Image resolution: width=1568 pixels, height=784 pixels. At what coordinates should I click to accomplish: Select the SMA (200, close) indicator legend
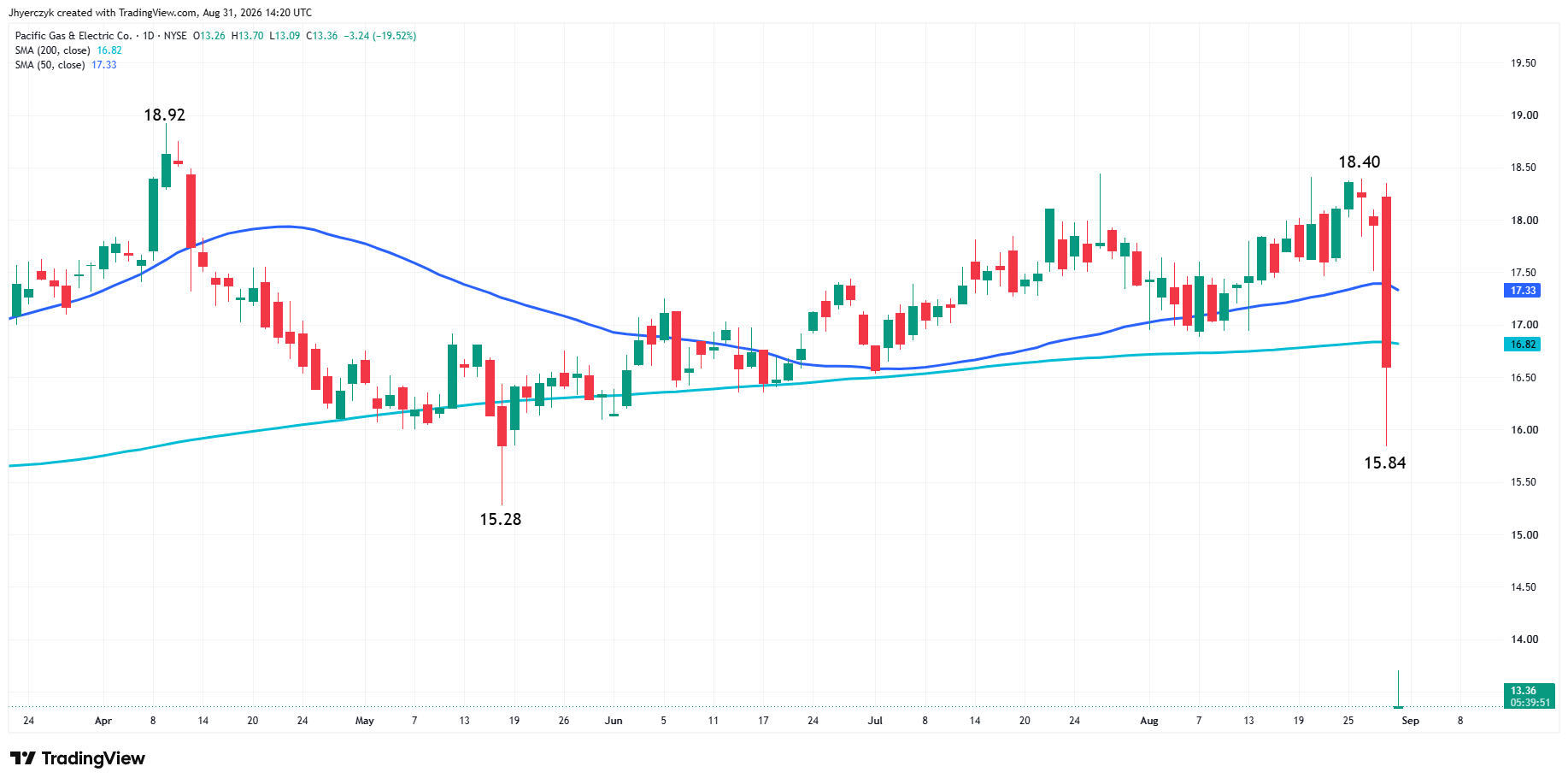[52, 50]
